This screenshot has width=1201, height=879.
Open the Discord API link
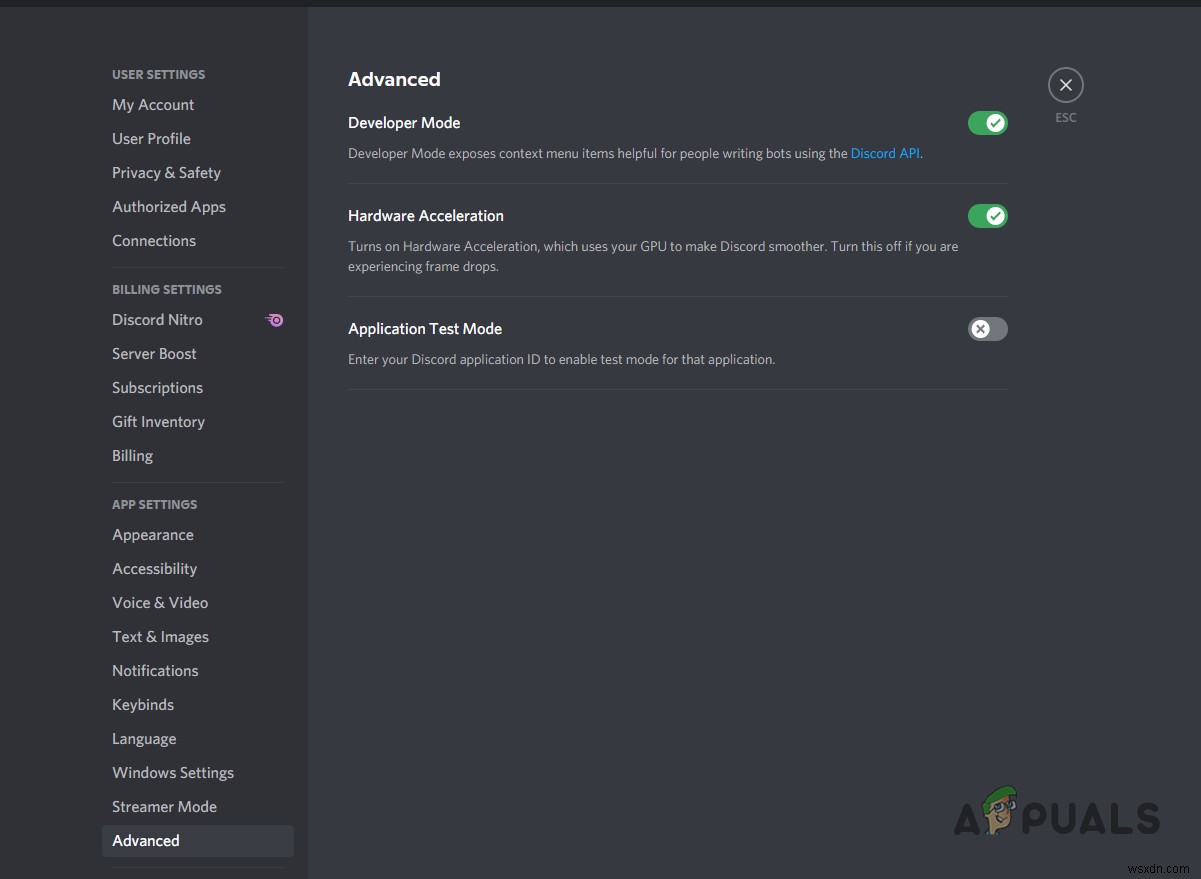pos(884,153)
